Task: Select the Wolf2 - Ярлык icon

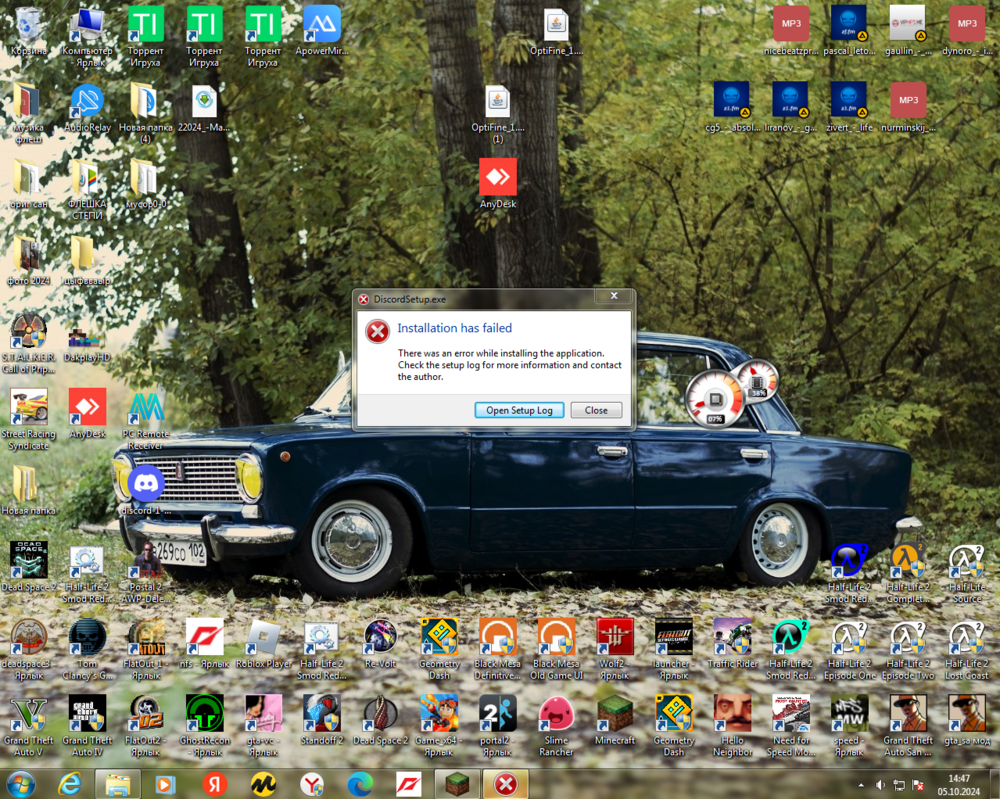Action: pyautogui.click(x=615, y=649)
